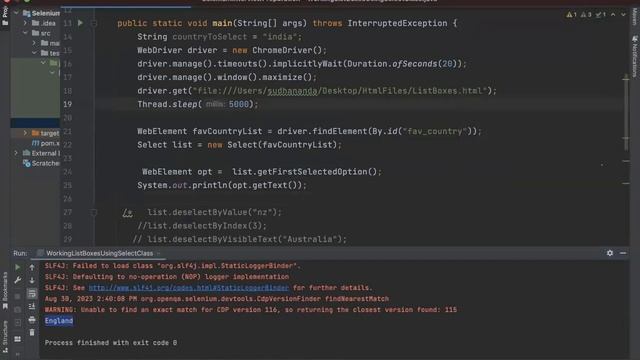Fold the main method in the gutter
The height and width of the screenshot is (360, 640).
point(94,23)
